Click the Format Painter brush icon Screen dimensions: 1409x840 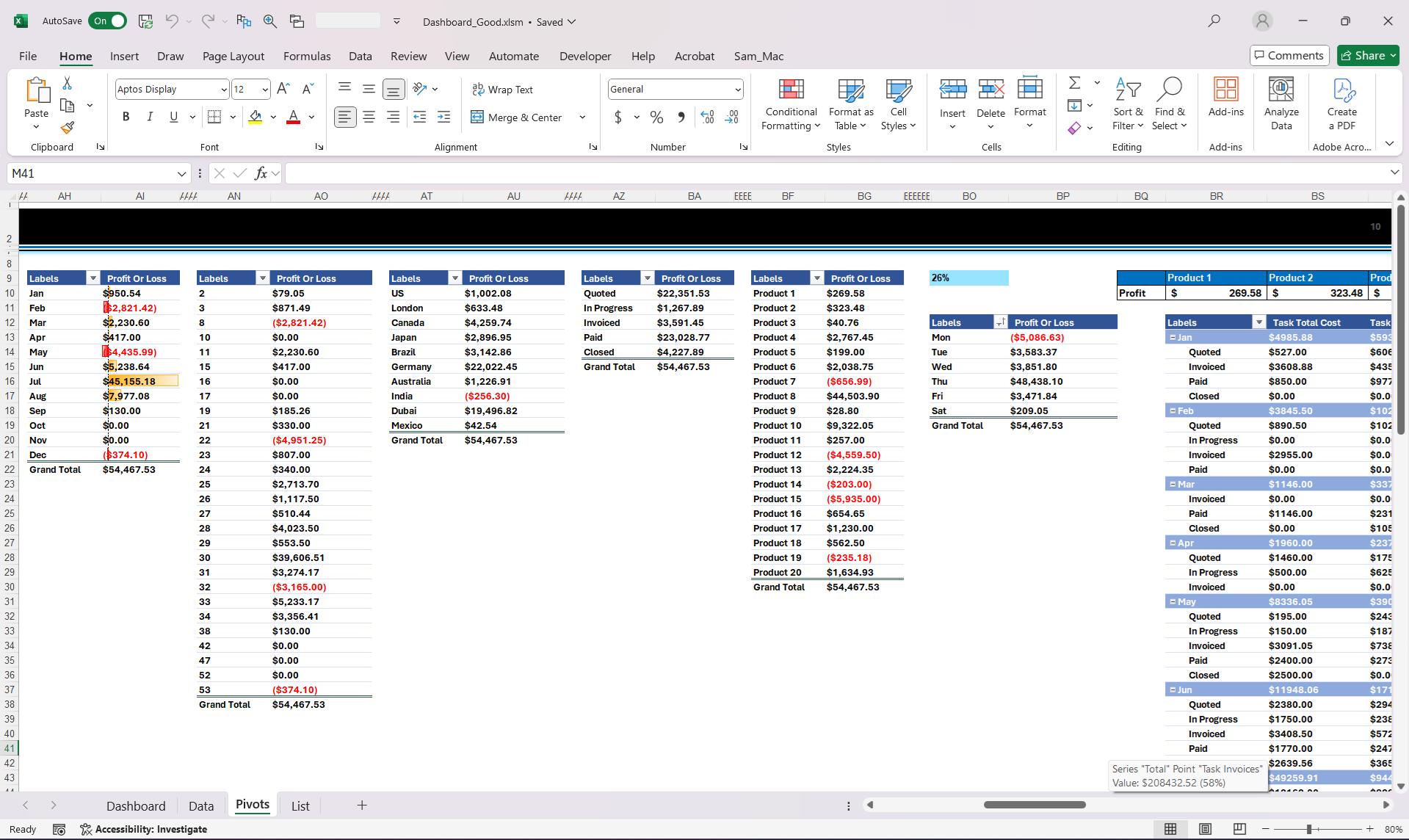pos(68,128)
